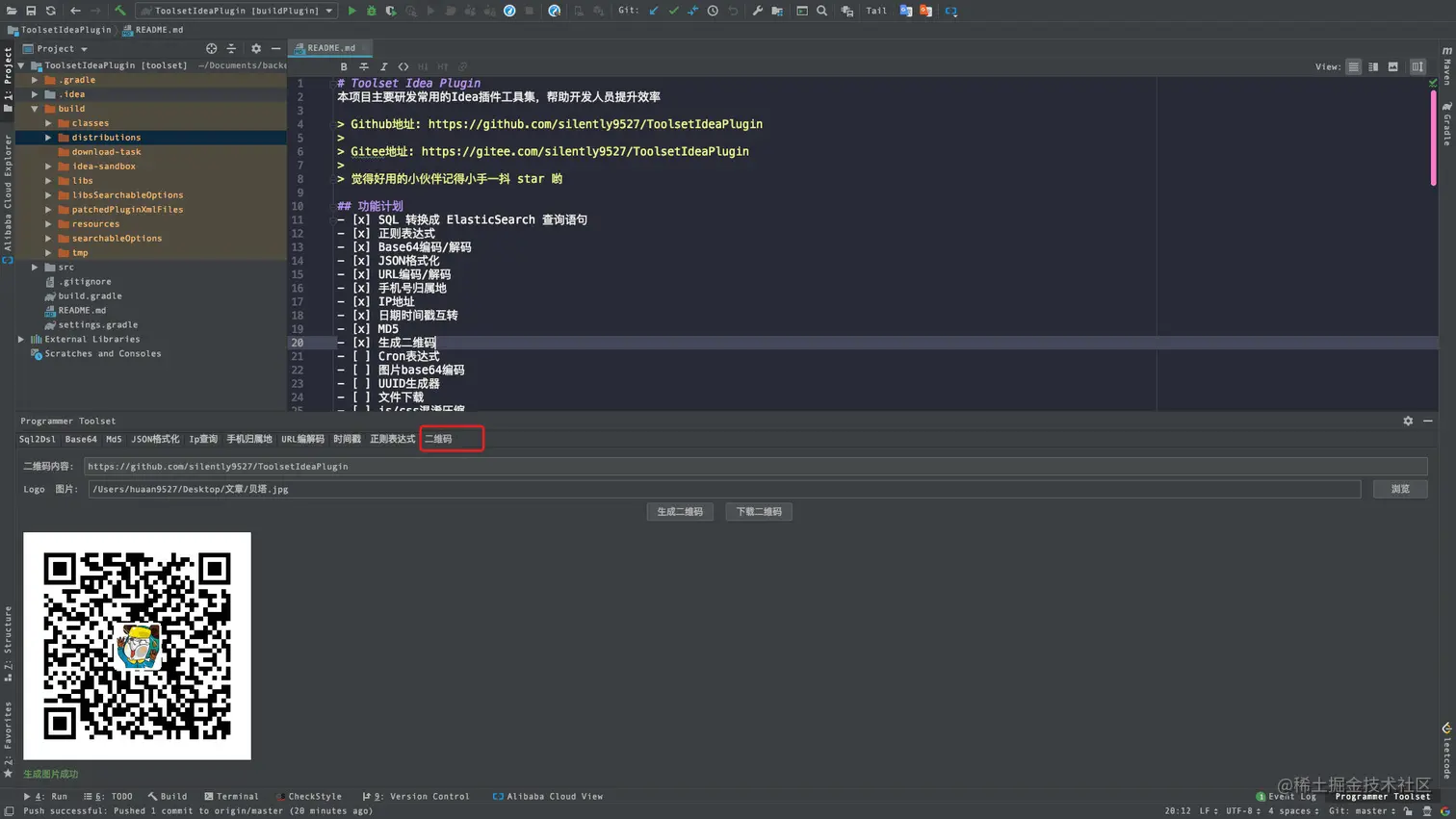Collapse the ToolsetIdeaPlugin root node

click(x=21, y=65)
